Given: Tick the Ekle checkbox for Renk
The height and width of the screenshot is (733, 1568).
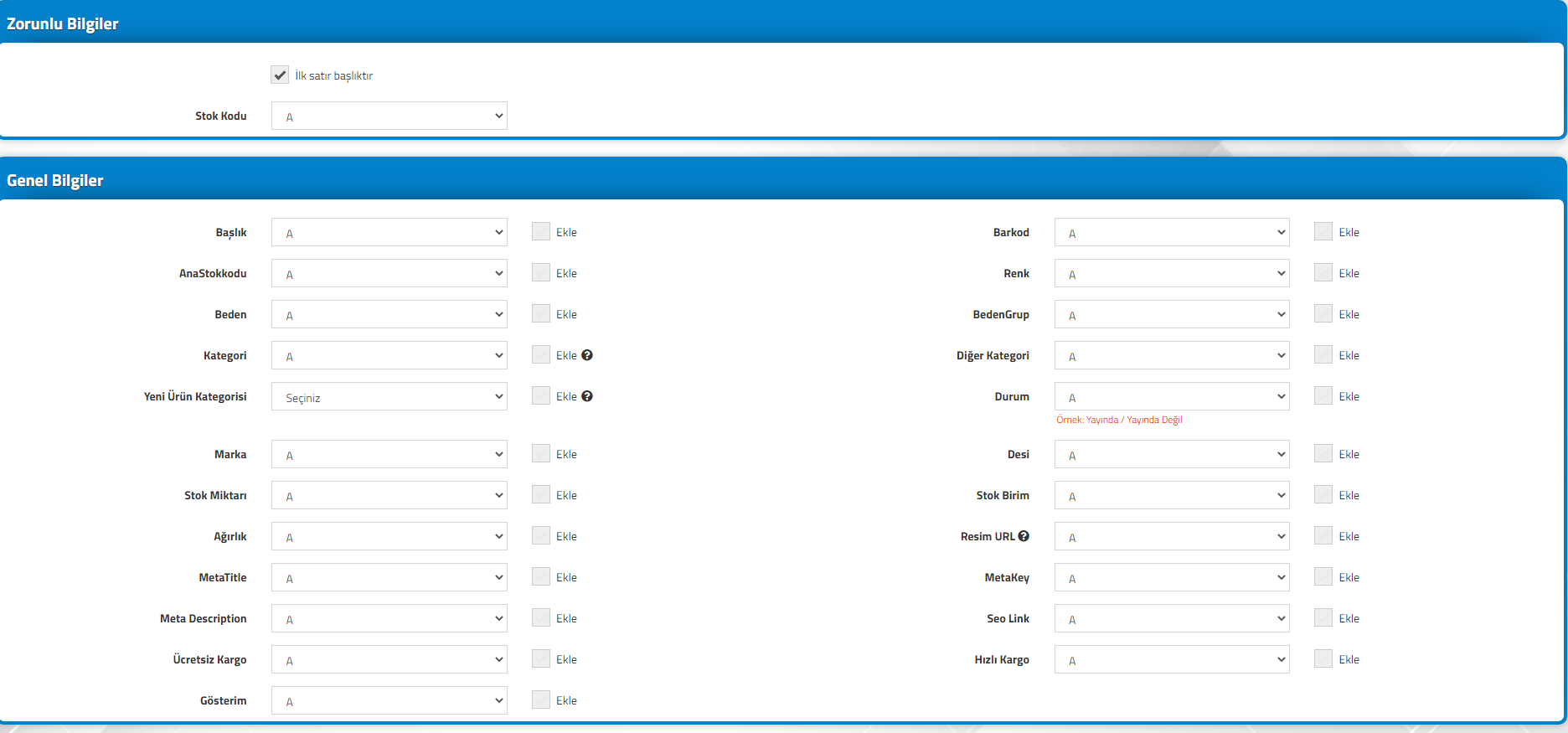Looking at the screenshot, I should coord(1323,272).
